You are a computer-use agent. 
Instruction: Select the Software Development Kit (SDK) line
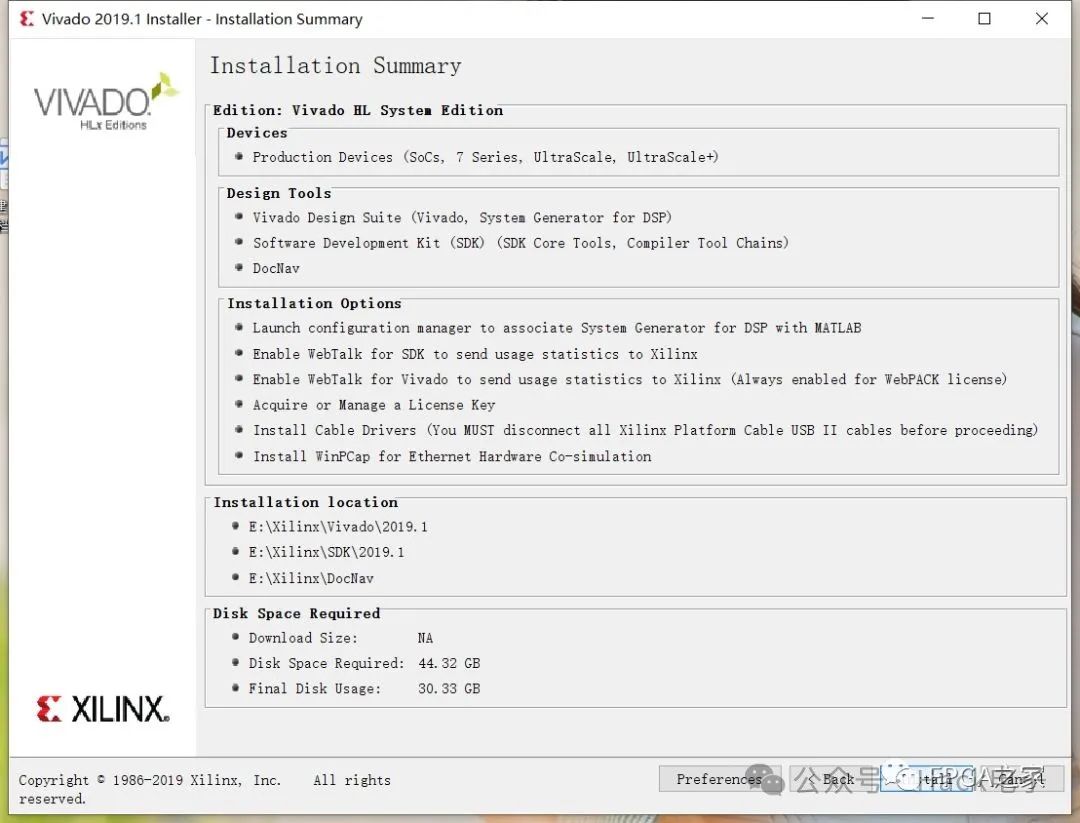pos(520,243)
